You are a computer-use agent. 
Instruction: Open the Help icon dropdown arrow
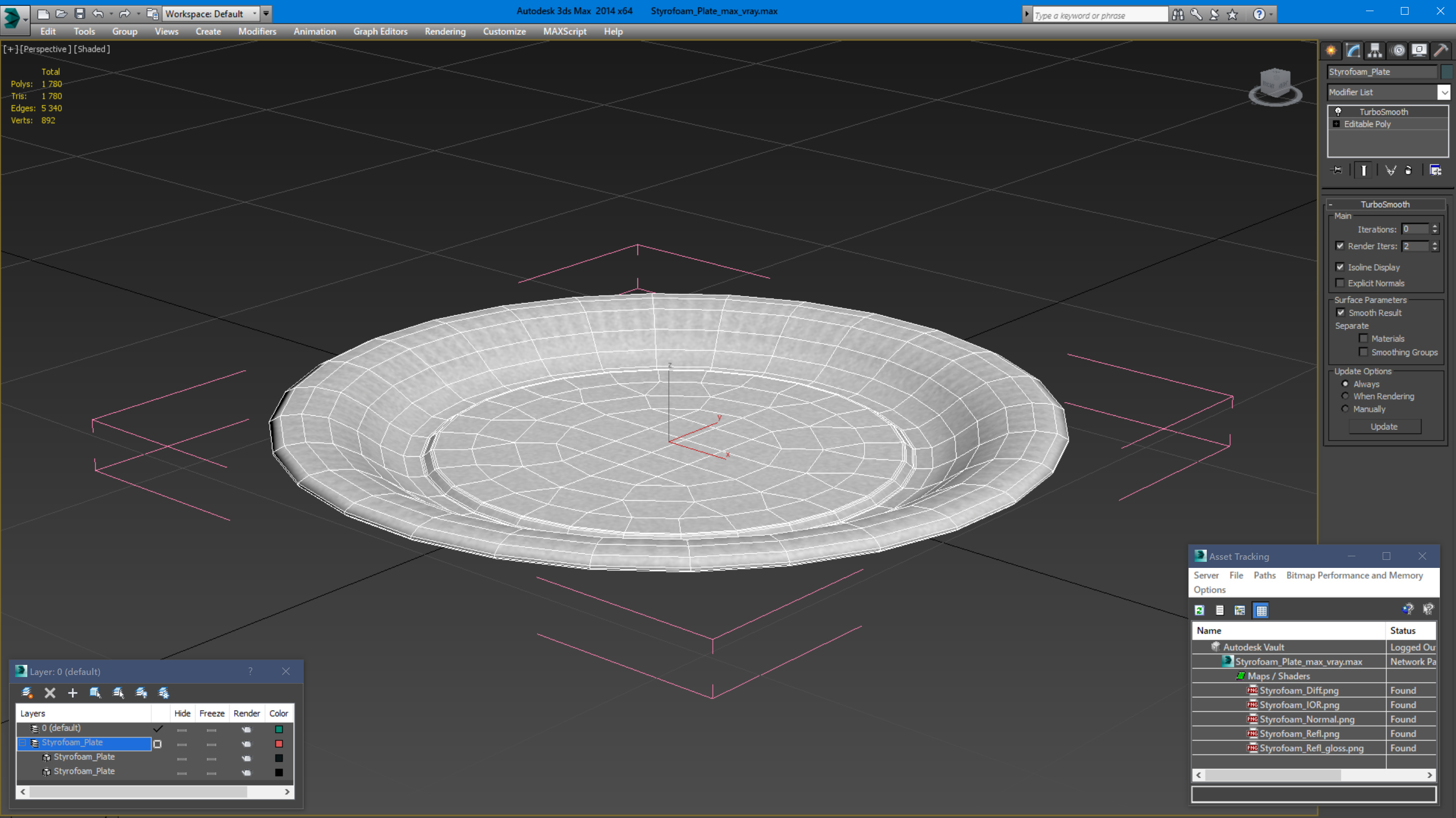[1271, 15]
